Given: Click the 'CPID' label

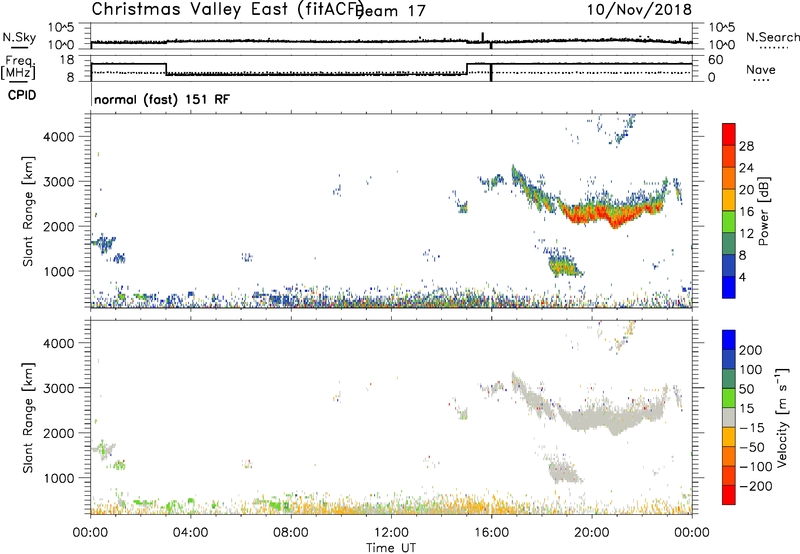Looking at the screenshot, I should [x=22, y=95].
